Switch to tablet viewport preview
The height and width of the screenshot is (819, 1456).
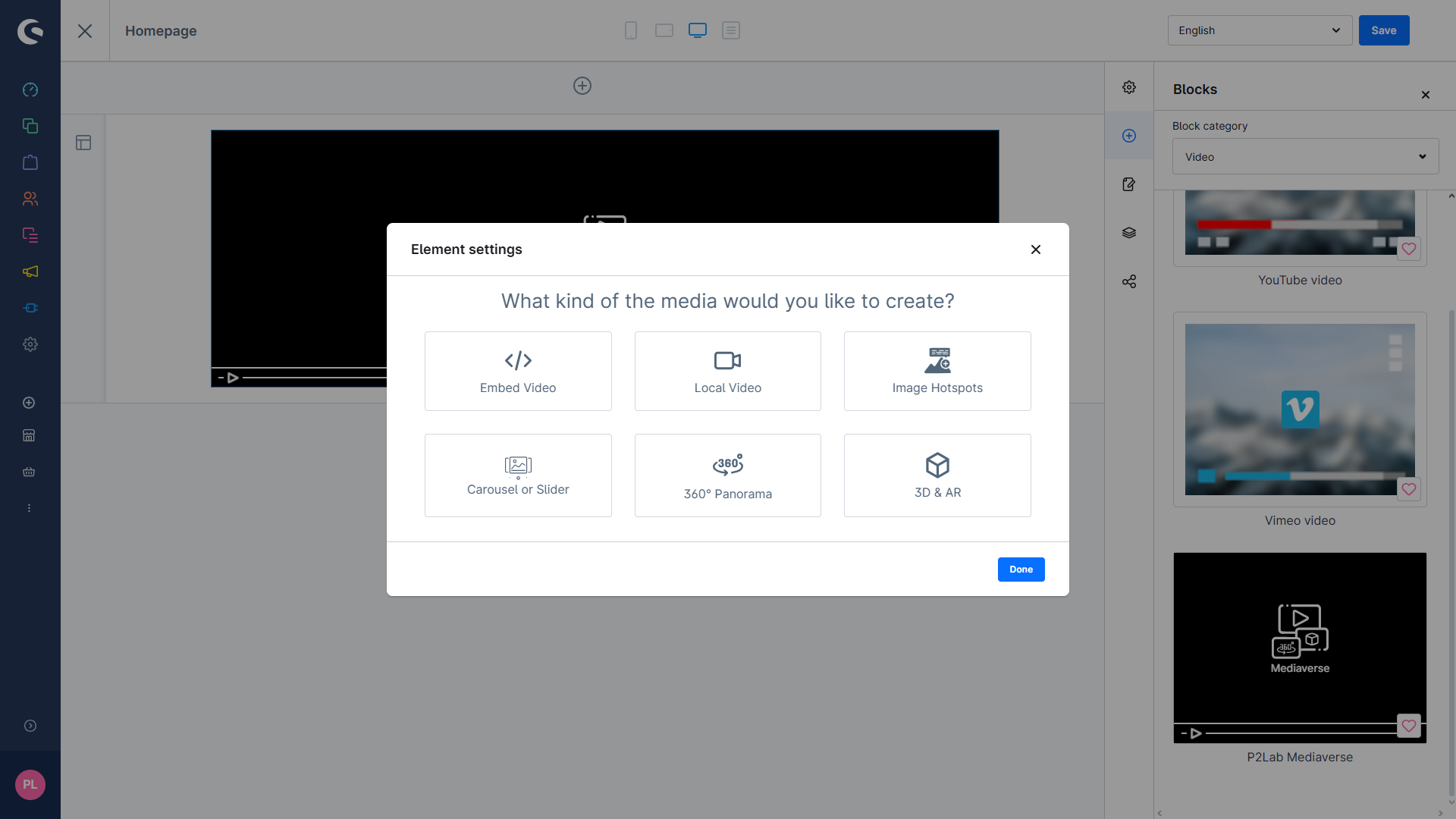pos(664,30)
